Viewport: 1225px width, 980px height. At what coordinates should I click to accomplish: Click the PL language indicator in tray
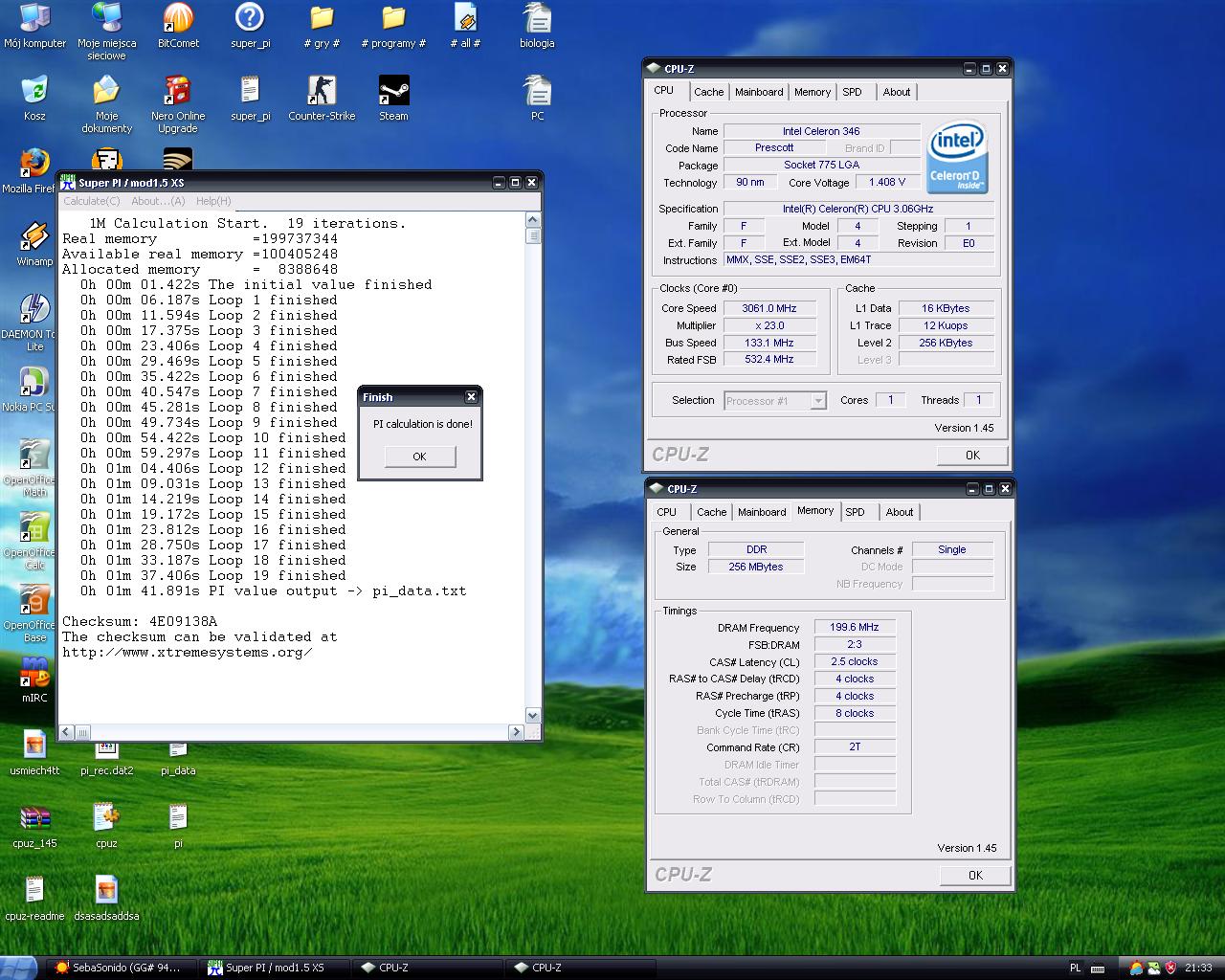1075,968
